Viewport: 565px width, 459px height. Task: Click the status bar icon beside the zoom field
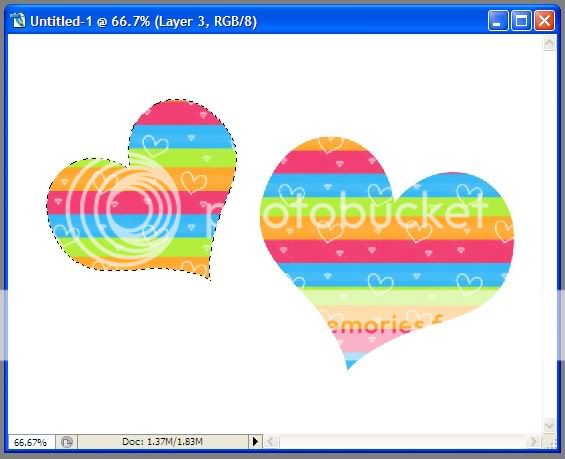coord(67,442)
